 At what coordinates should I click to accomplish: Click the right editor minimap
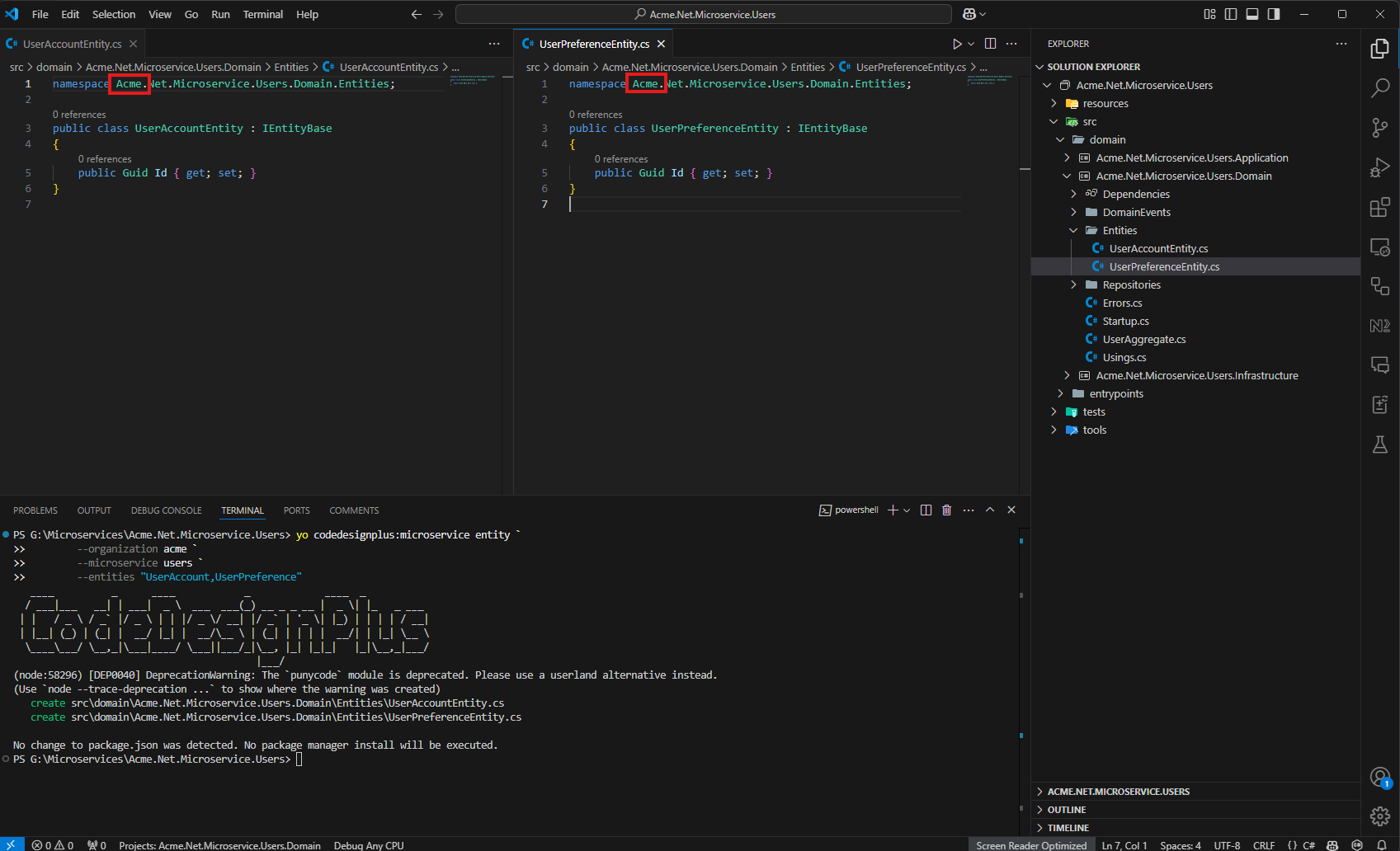pyautogui.click(x=990, y=80)
